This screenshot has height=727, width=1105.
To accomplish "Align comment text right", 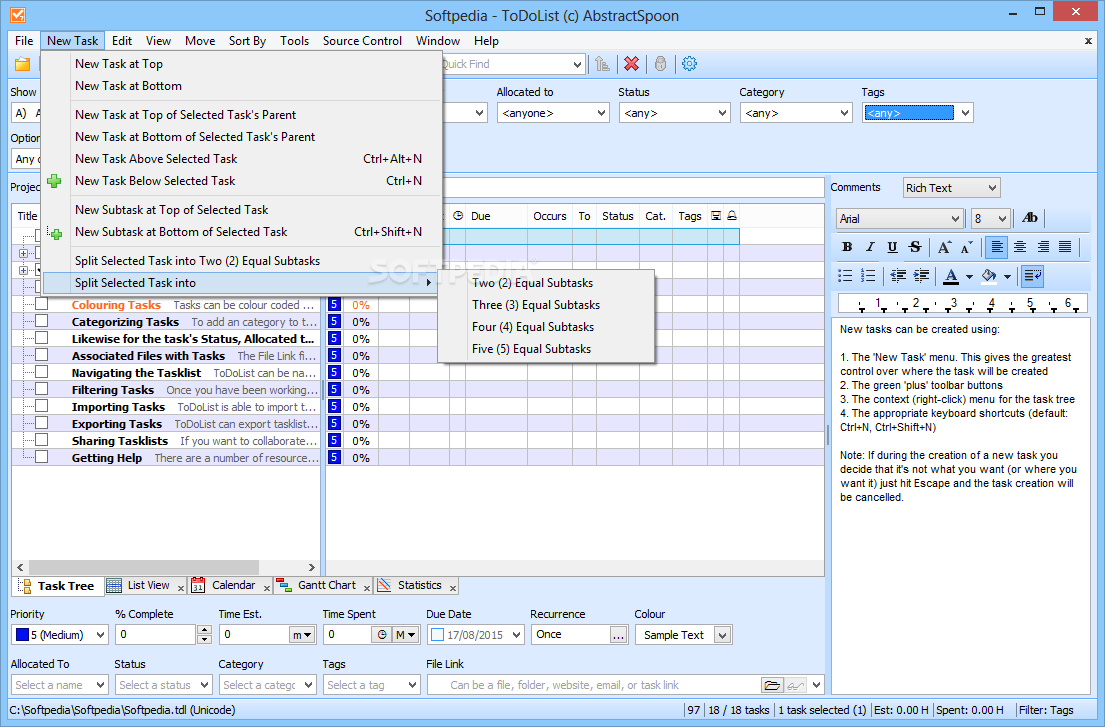I will pyautogui.click(x=1043, y=247).
